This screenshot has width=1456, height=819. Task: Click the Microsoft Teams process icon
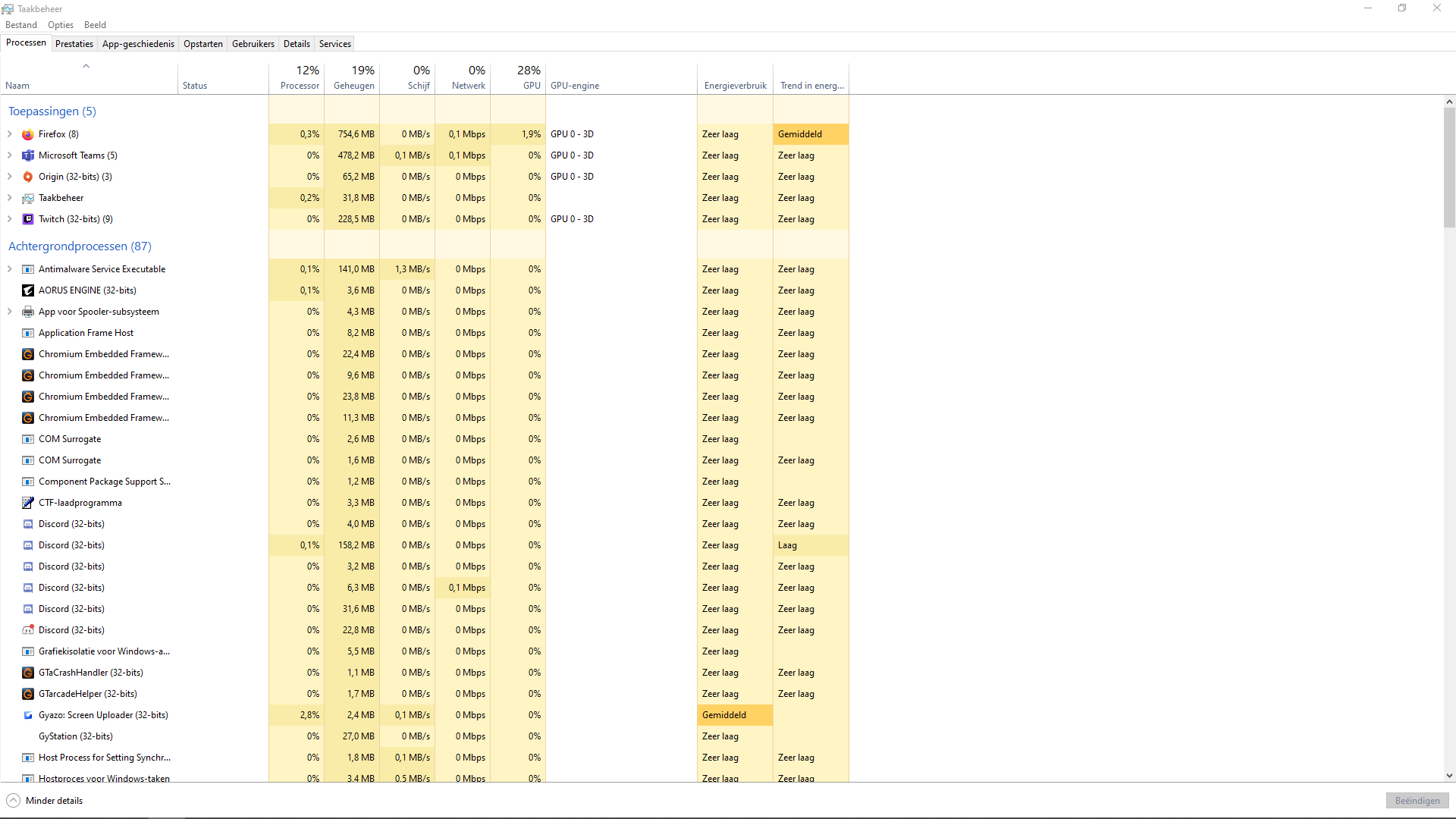(28, 155)
